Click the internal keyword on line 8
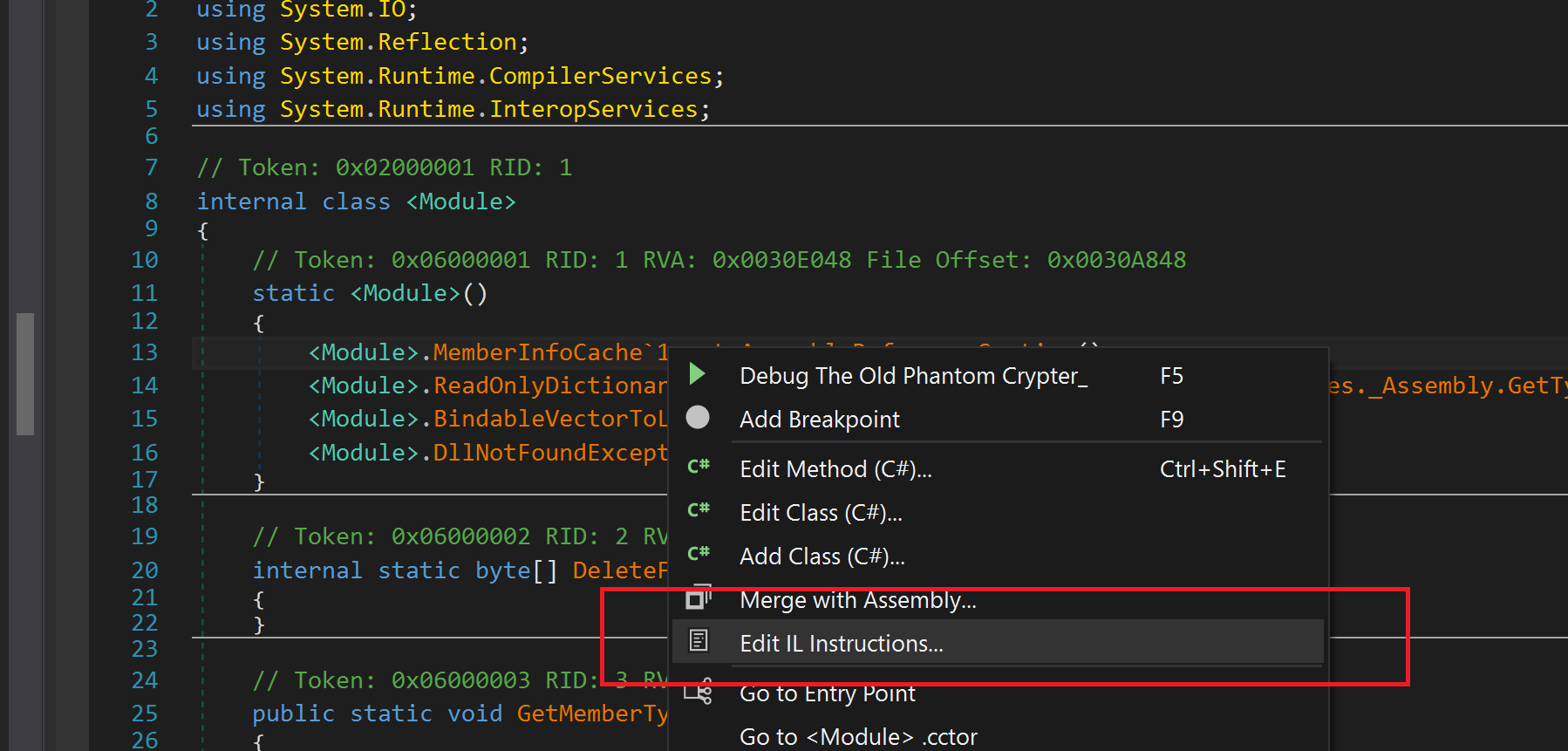This screenshot has width=1568, height=751. [251, 201]
